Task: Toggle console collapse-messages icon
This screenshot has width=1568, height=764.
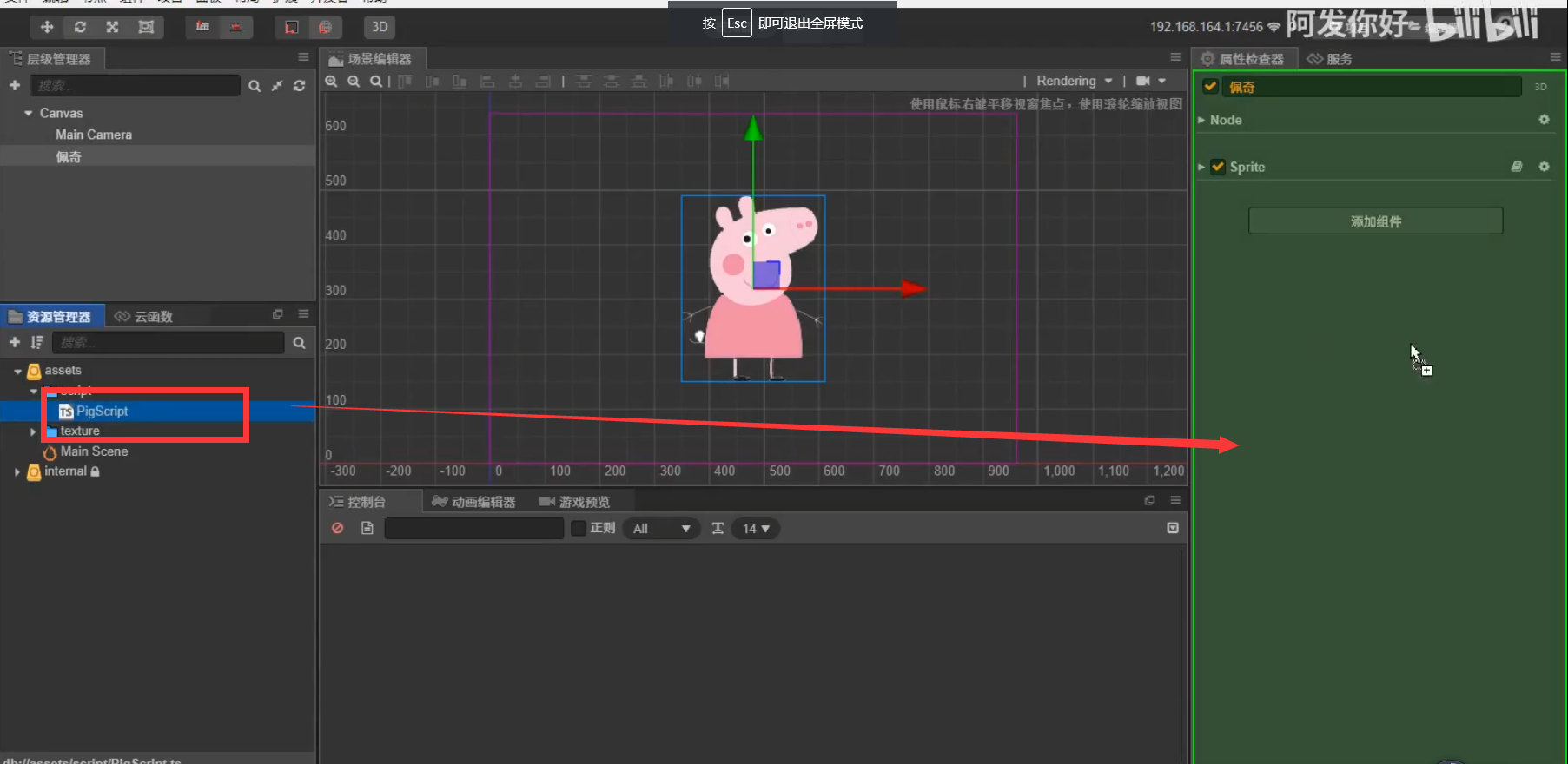Action: (x=1173, y=528)
